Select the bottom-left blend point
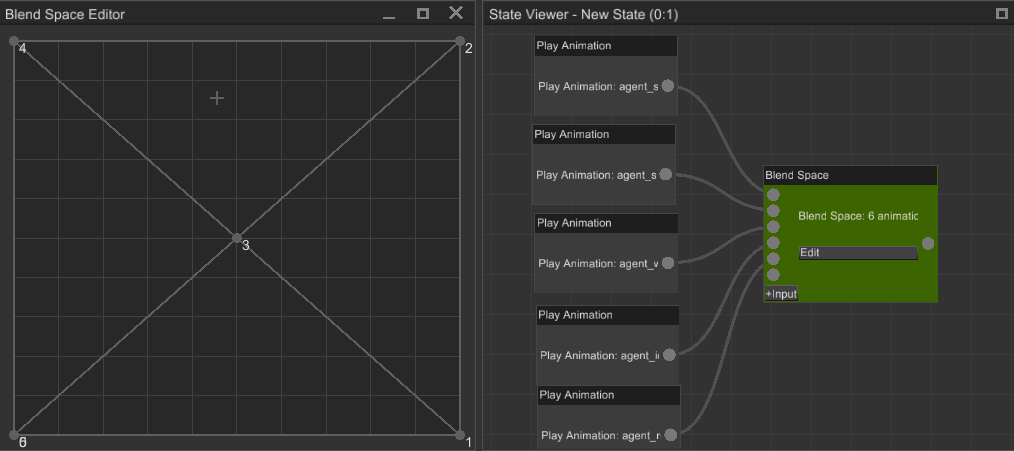The width and height of the screenshot is (1014, 451). coord(14,435)
